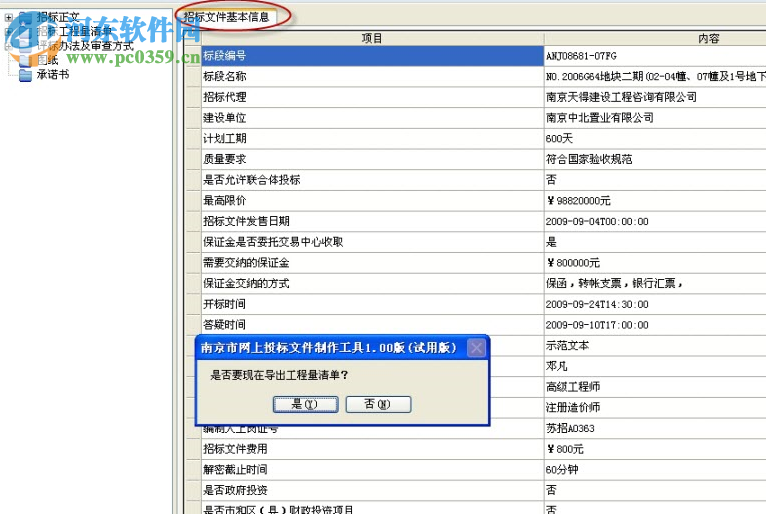Select the 图纸 tree label
Viewport: 766px width, 514px height.
coord(47,60)
